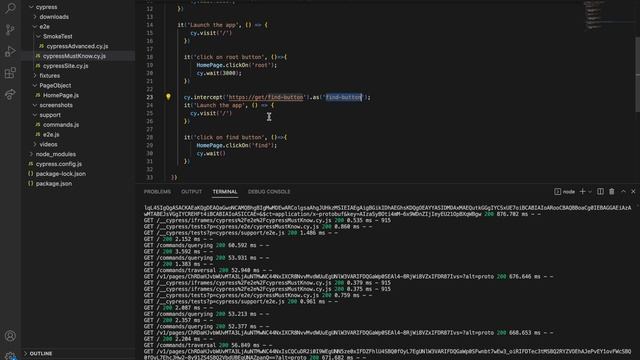Viewport: 640px width, 360px height.
Task: Collapse the PageObject folder
Action: 35,85
